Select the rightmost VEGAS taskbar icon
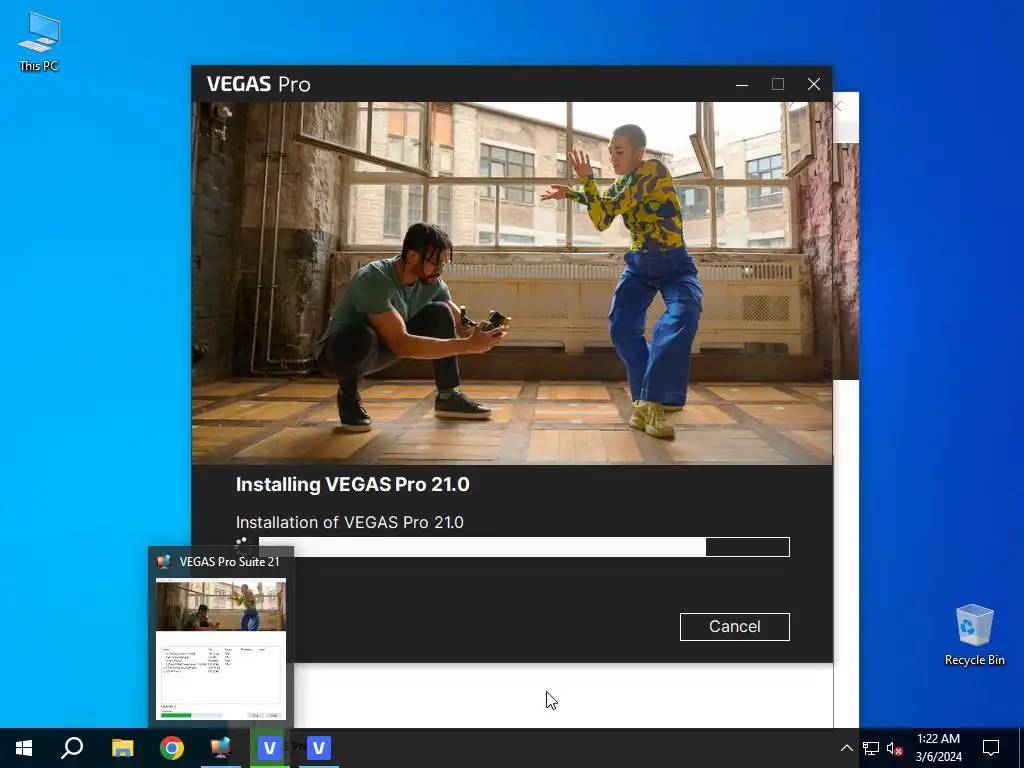1024x768 pixels. tap(319, 748)
